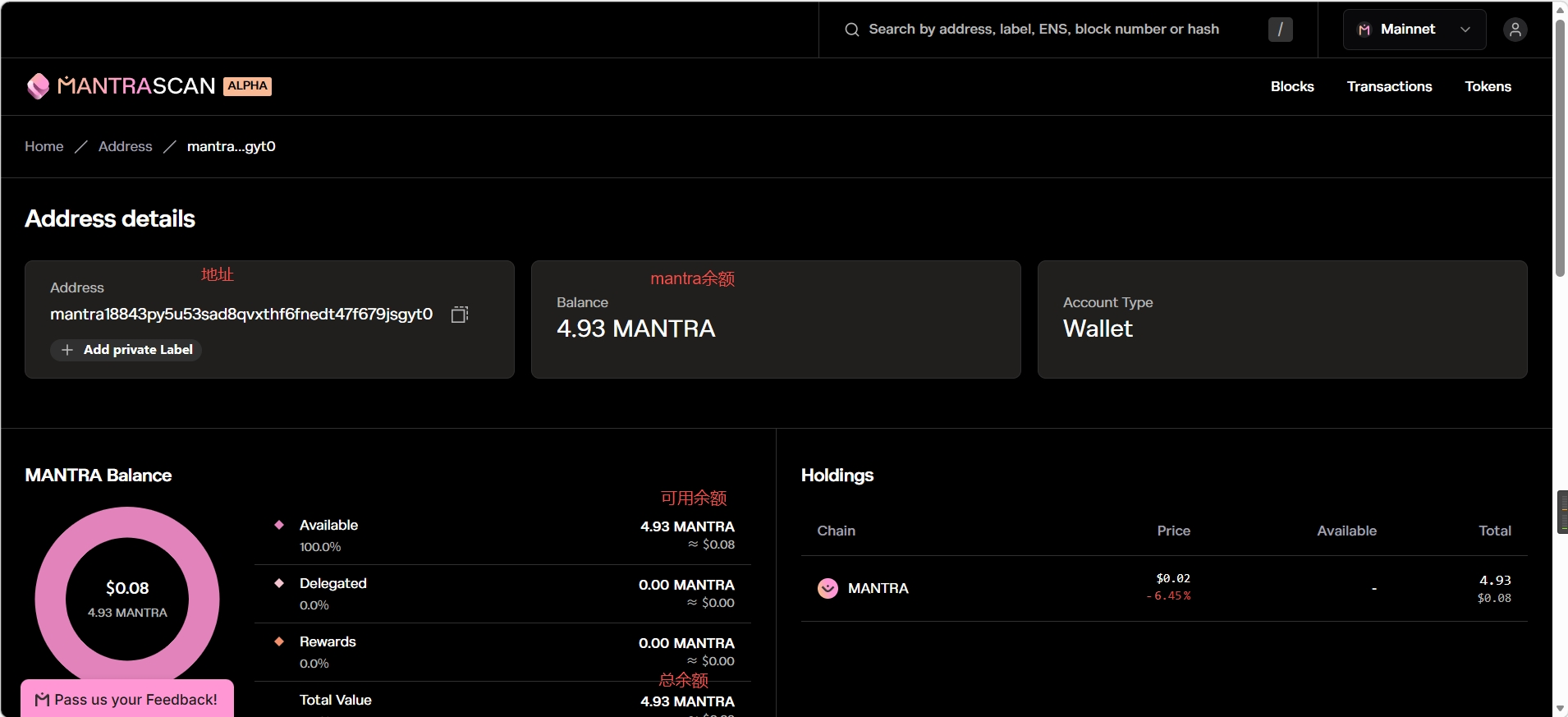Copy the wallet address with copy icon
Image resolution: width=1568 pixels, height=717 pixels.
coord(460,315)
